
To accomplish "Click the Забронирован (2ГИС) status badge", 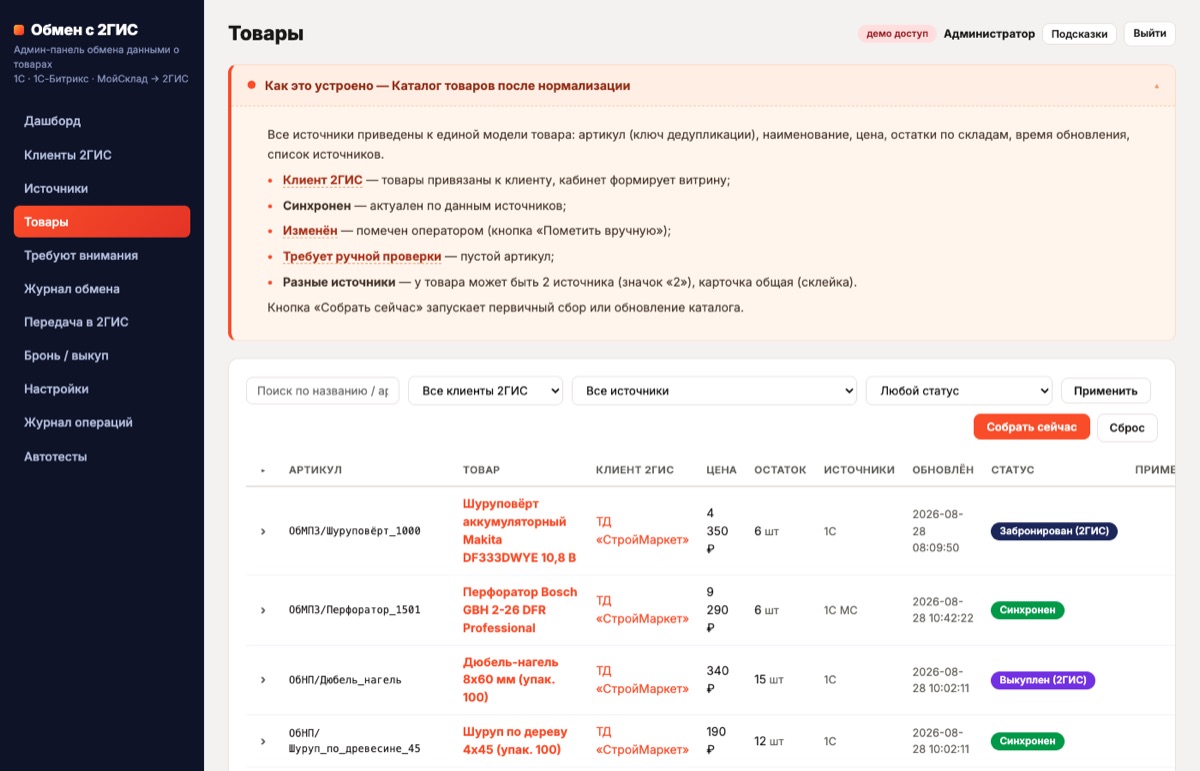I will (1054, 531).
